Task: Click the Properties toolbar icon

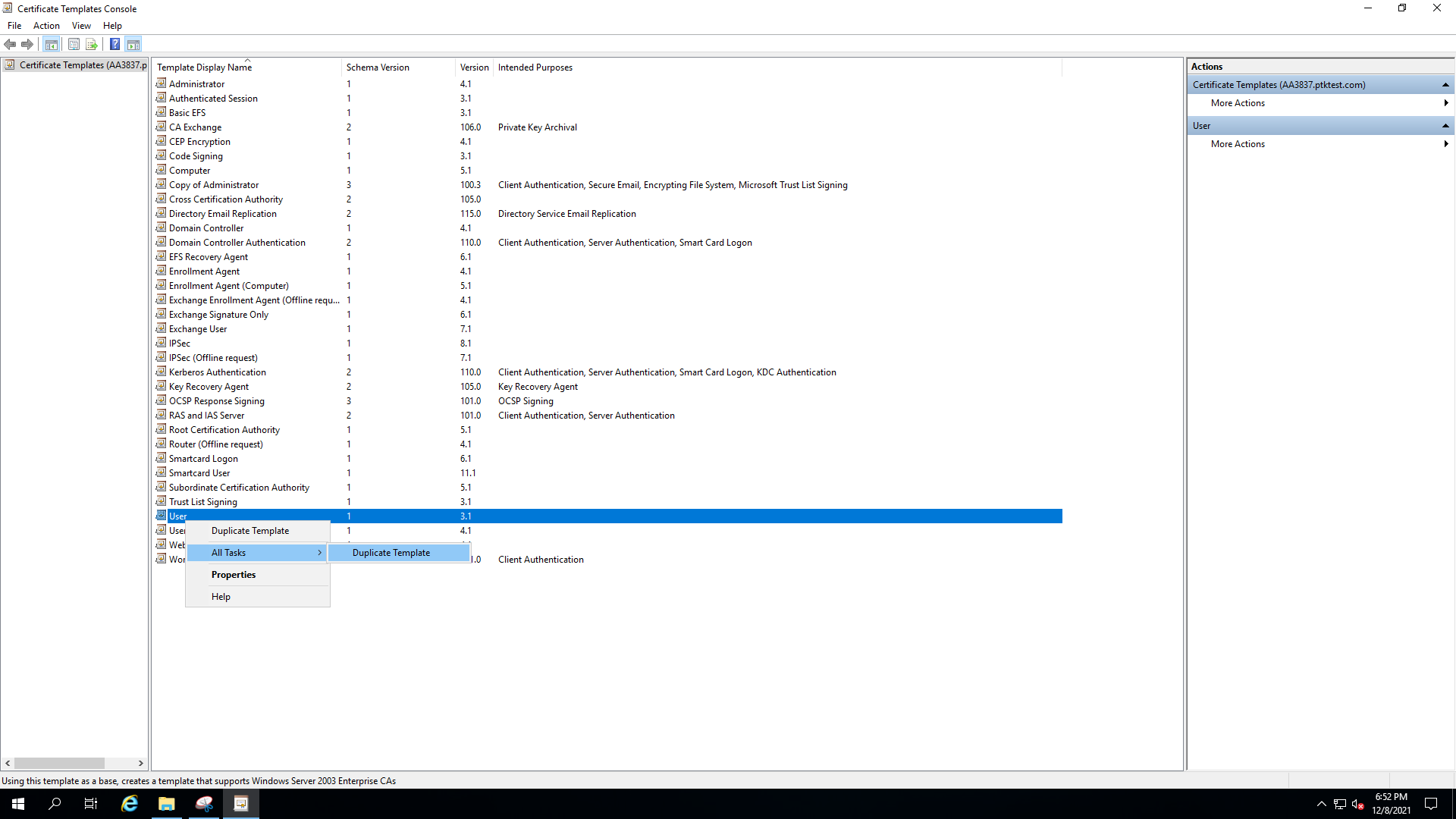Action: (74, 44)
